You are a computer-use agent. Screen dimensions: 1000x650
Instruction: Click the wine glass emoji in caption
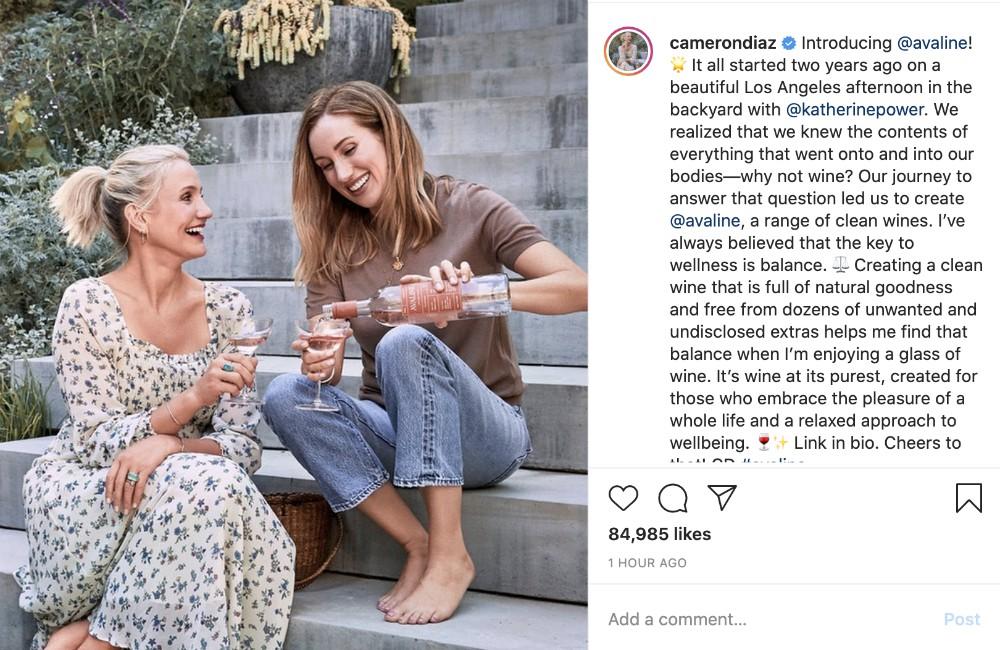click(763, 443)
